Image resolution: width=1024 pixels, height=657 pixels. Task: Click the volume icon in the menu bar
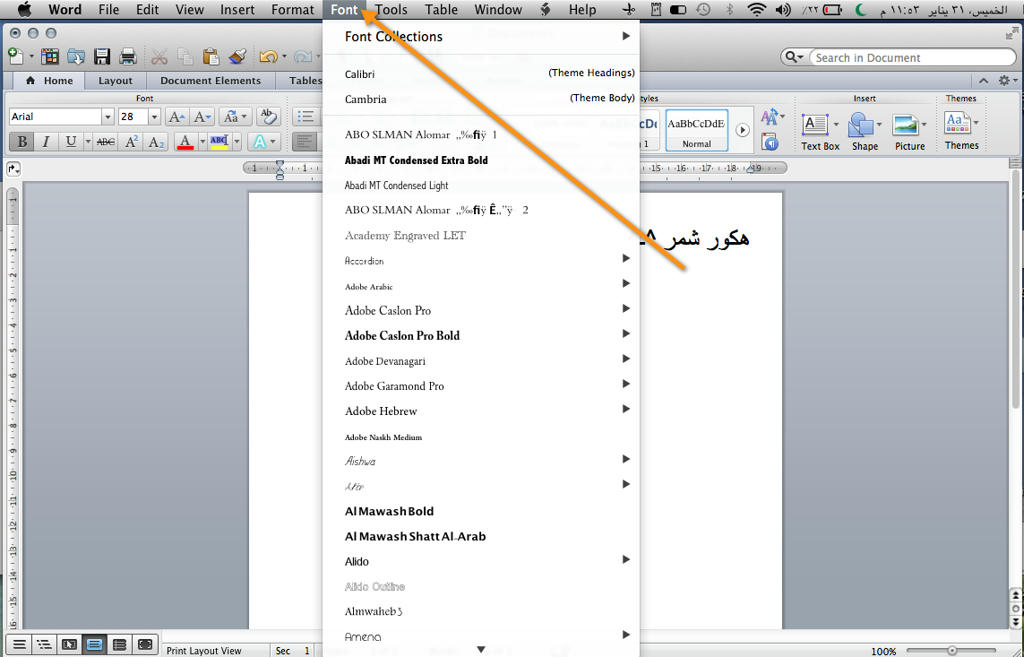783,10
